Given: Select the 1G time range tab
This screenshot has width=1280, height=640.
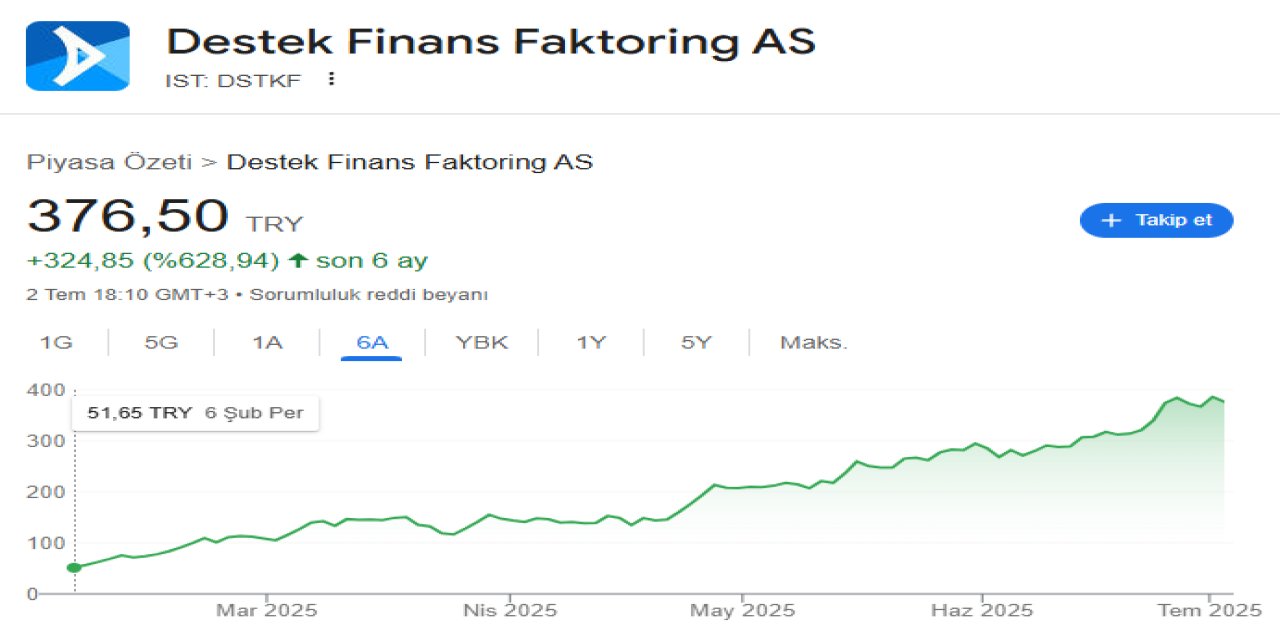Looking at the screenshot, I should coord(56,342).
